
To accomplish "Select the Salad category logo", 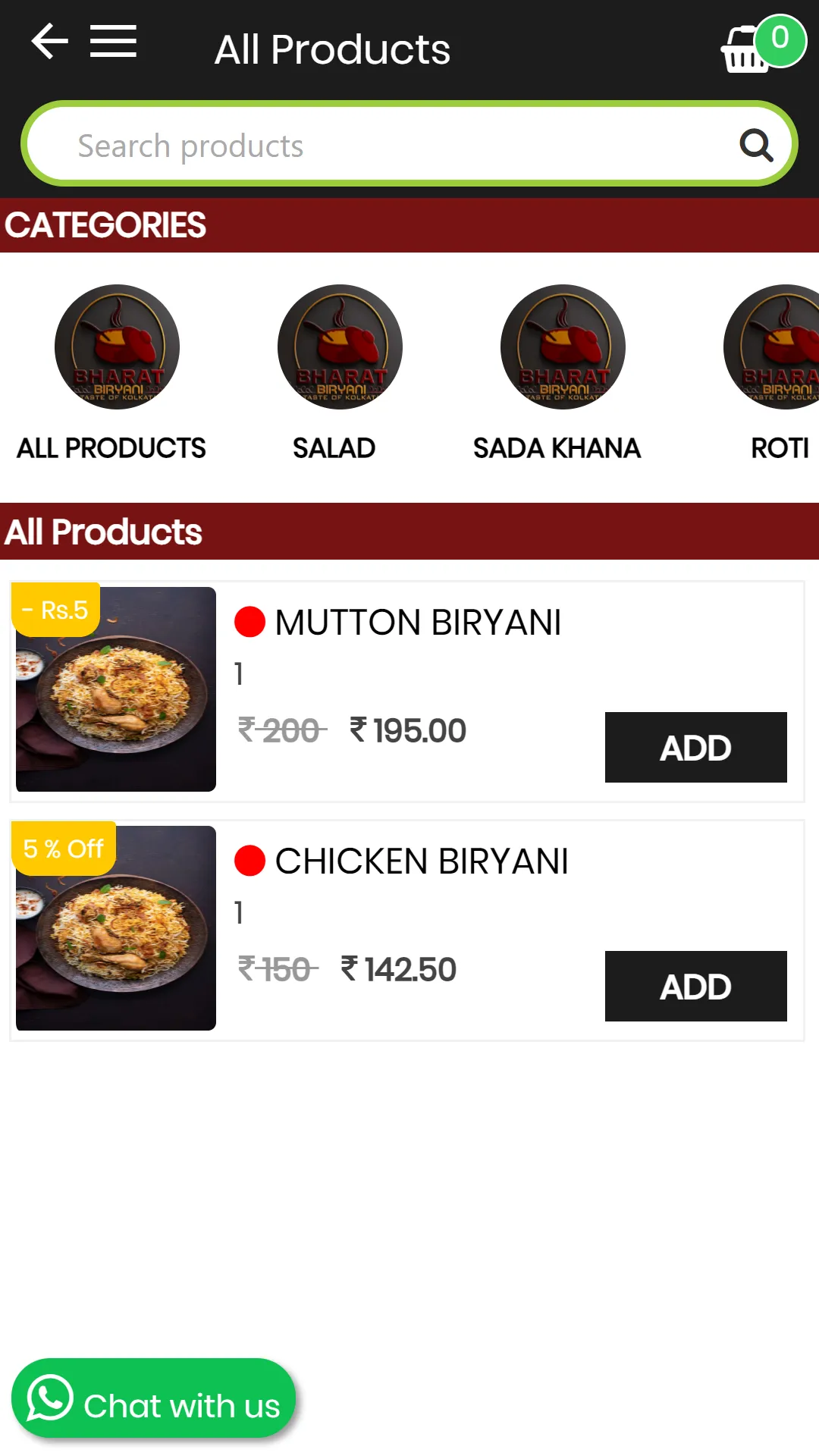I will (x=340, y=347).
